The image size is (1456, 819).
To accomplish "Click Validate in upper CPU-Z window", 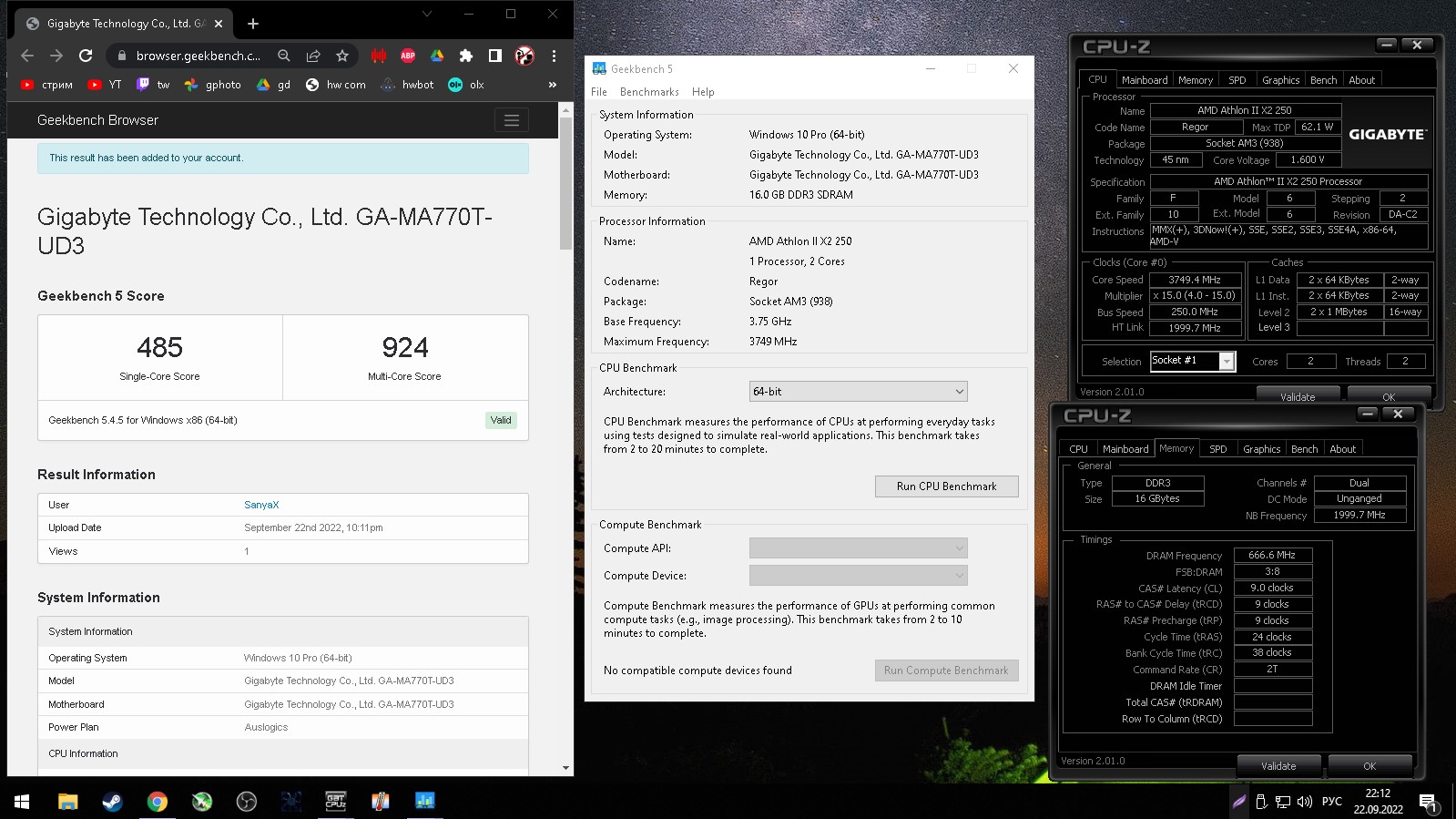I will [x=1298, y=396].
